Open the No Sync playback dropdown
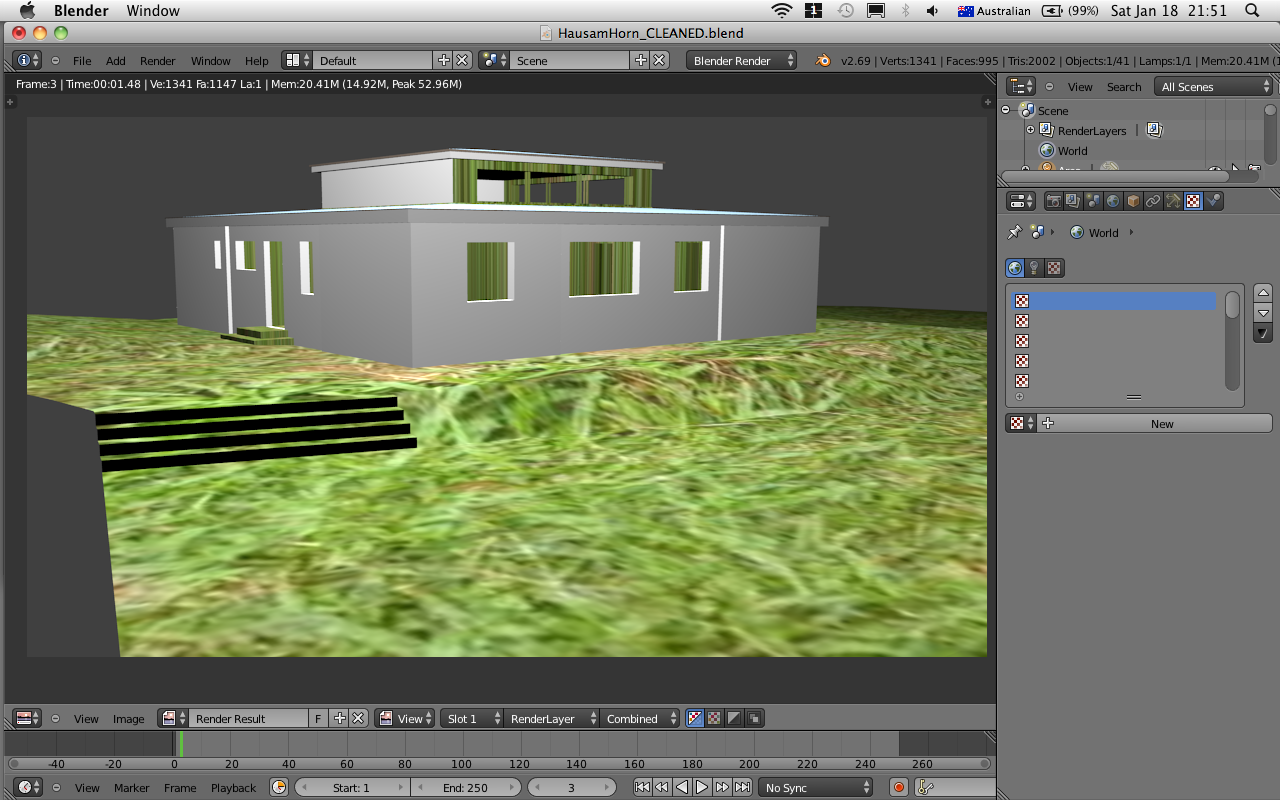The height and width of the screenshot is (800, 1280). (x=815, y=788)
